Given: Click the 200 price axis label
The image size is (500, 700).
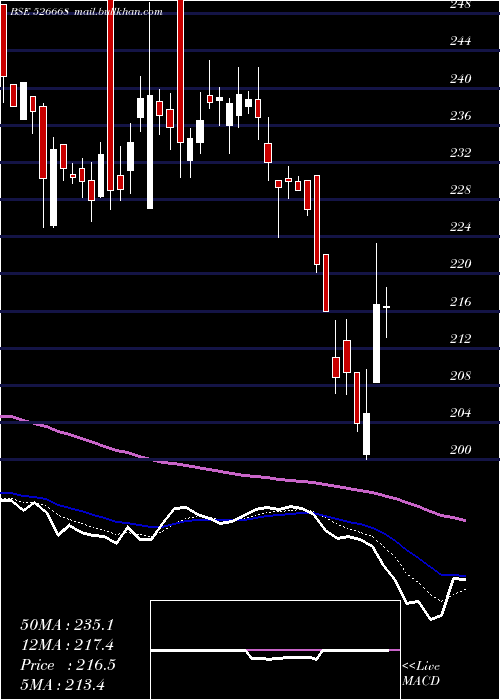Looking at the screenshot, I should pyautogui.click(x=460, y=450).
